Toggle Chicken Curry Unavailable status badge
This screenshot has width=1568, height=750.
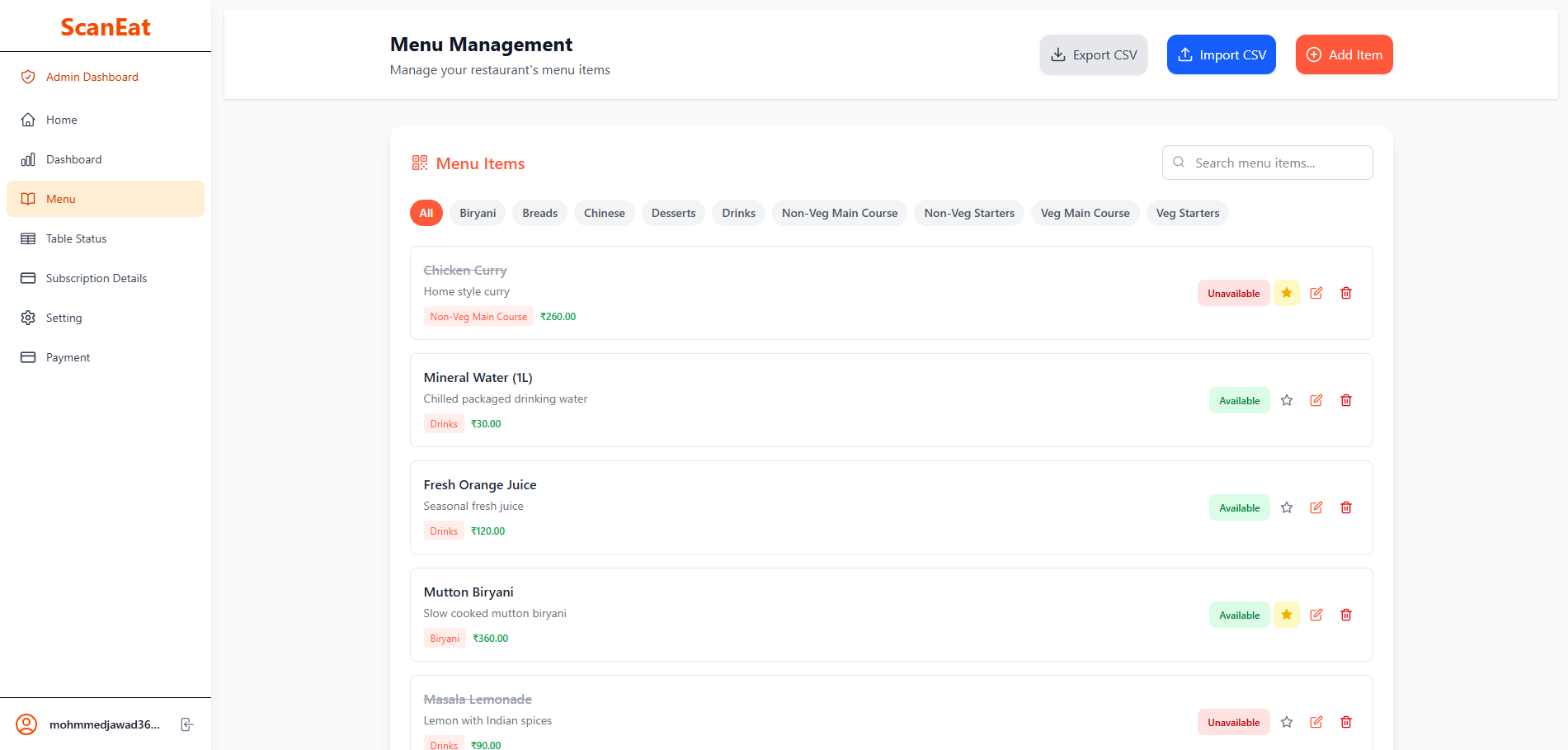coord(1234,293)
